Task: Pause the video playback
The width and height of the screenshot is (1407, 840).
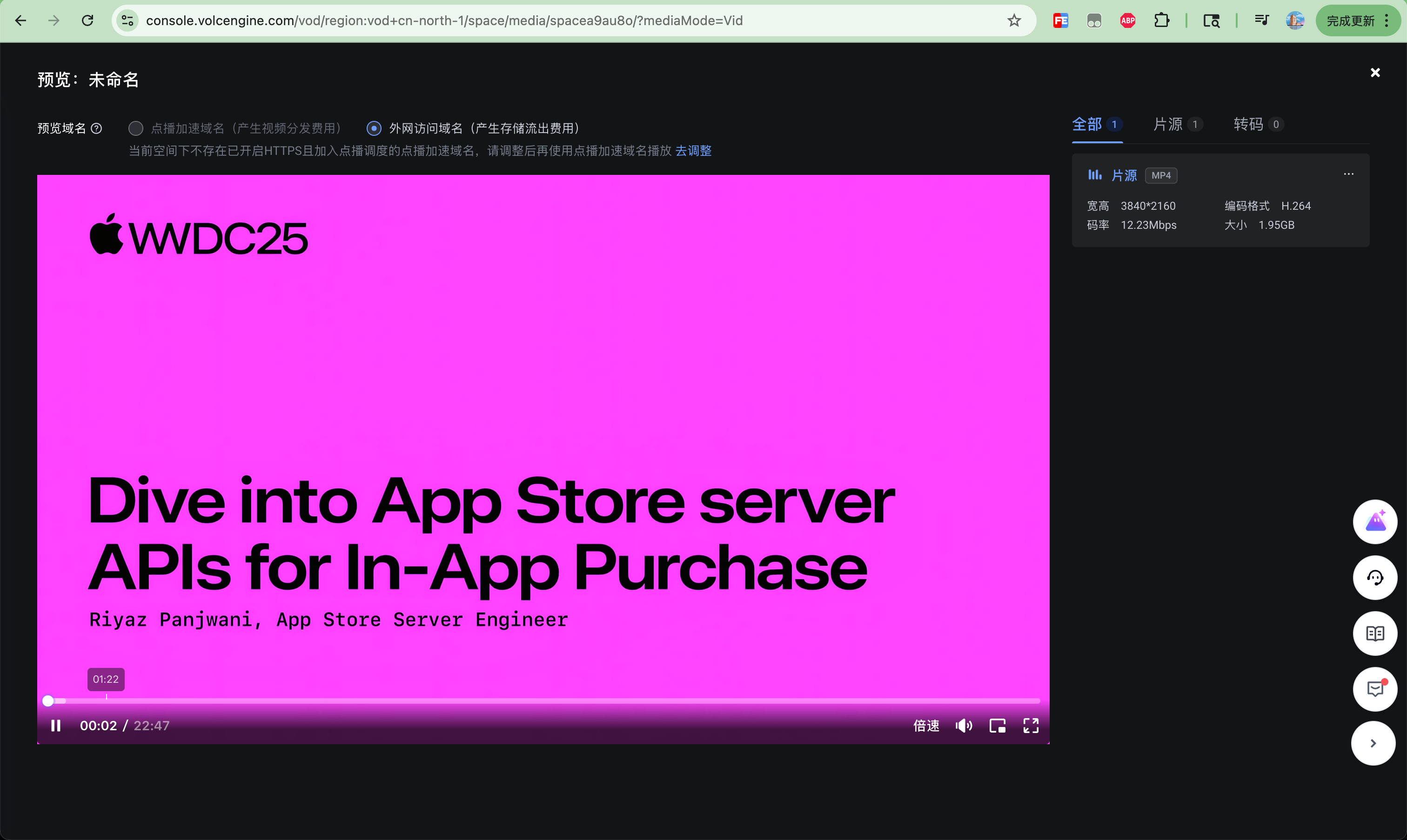Action: 55,726
